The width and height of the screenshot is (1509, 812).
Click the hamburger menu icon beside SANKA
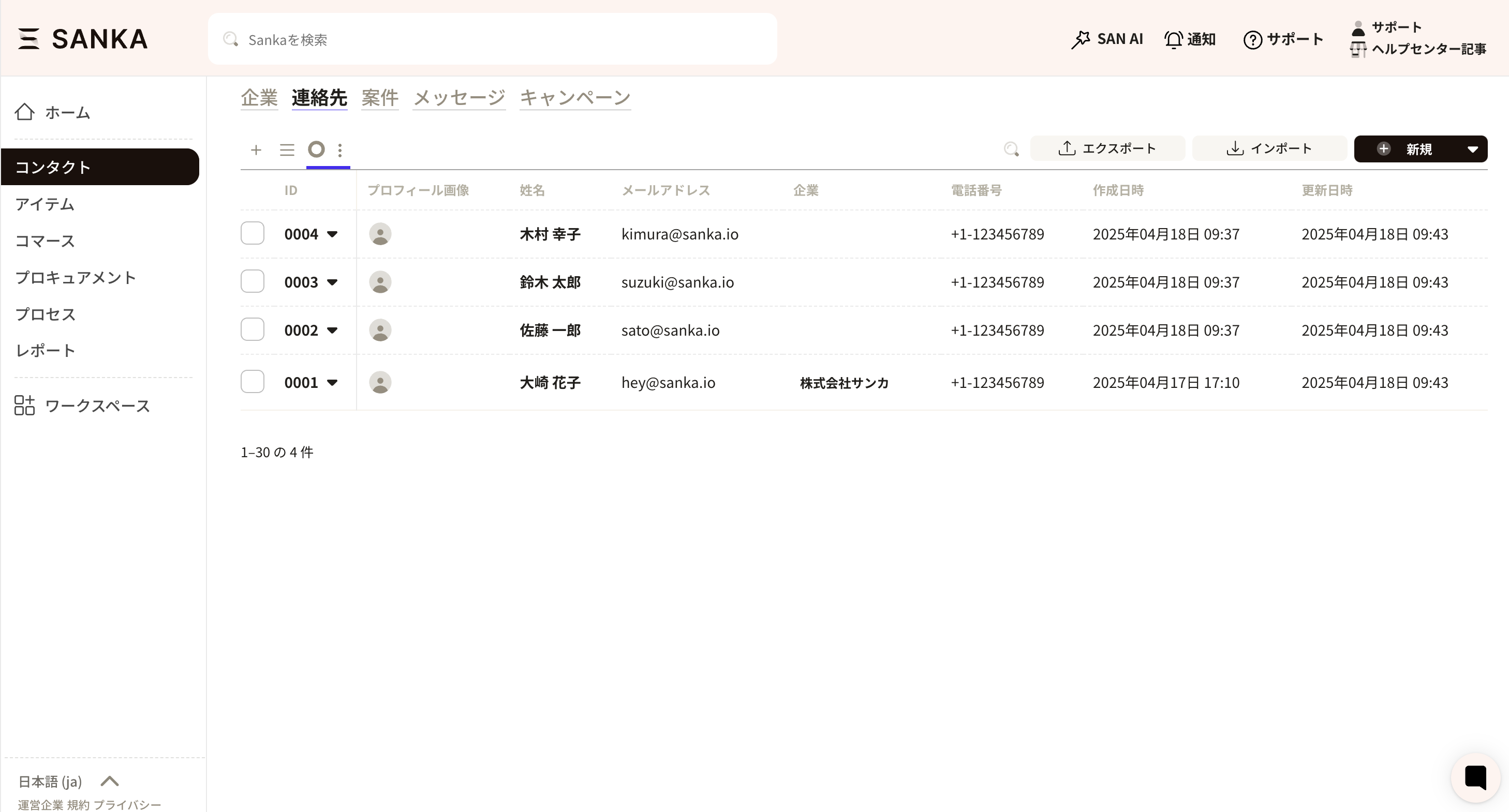point(28,39)
